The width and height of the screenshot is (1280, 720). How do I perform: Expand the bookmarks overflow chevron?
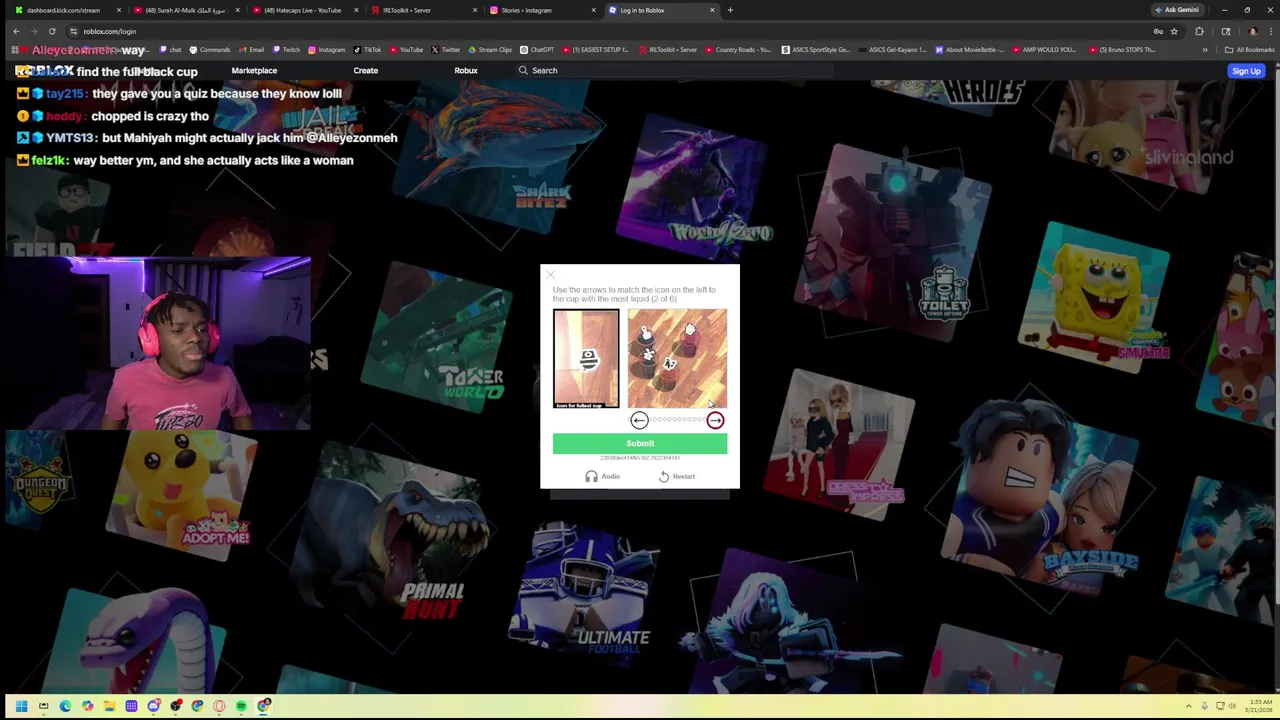tap(1205, 50)
